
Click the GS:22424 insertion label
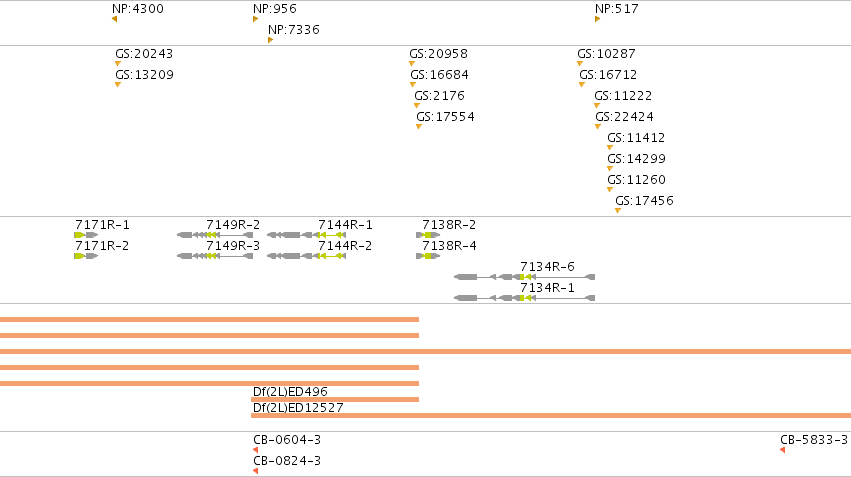pyautogui.click(x=625, y=117)
